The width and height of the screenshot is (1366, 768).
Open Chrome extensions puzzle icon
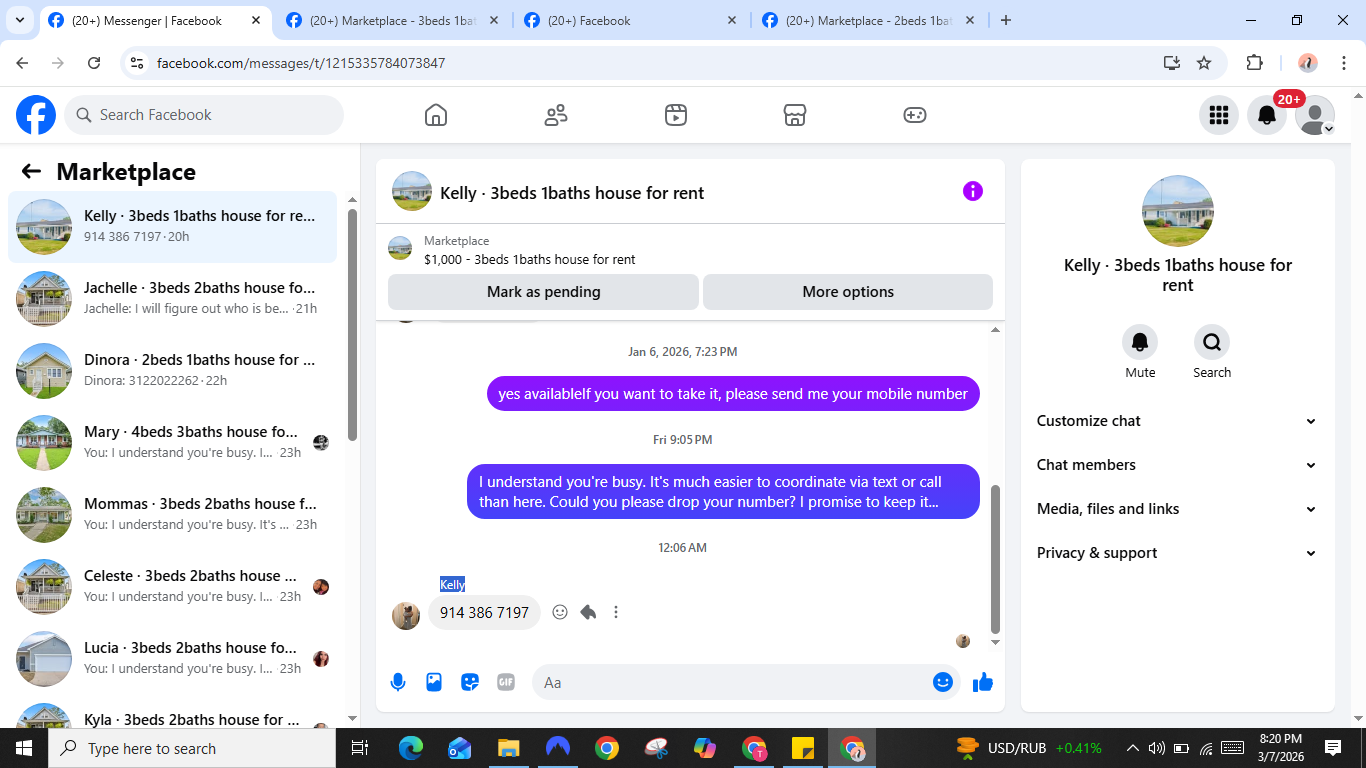[1254, 63]
